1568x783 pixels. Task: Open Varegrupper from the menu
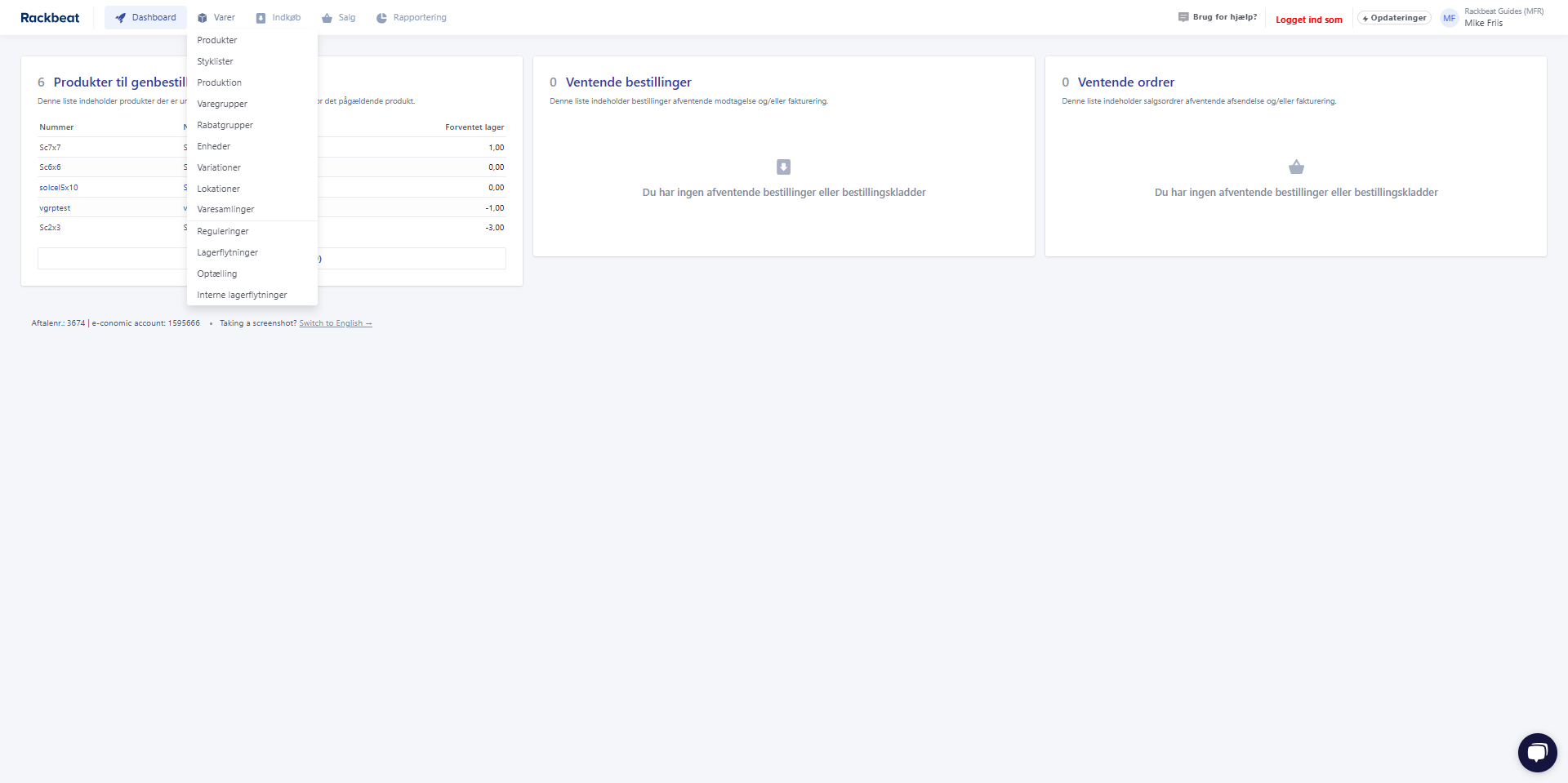click(252, 104)
